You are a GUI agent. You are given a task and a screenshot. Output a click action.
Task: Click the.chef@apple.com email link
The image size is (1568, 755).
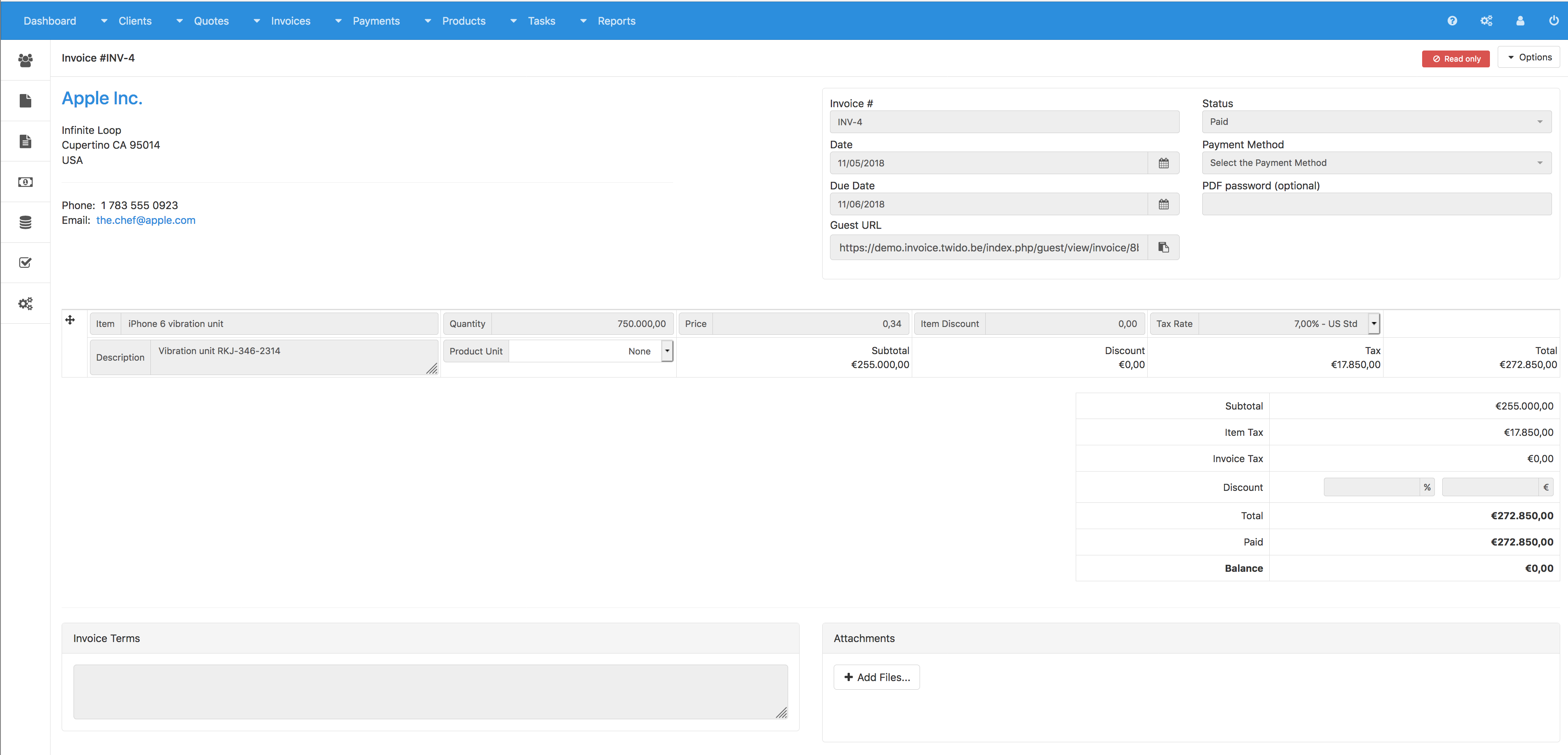tap(146, 220)
